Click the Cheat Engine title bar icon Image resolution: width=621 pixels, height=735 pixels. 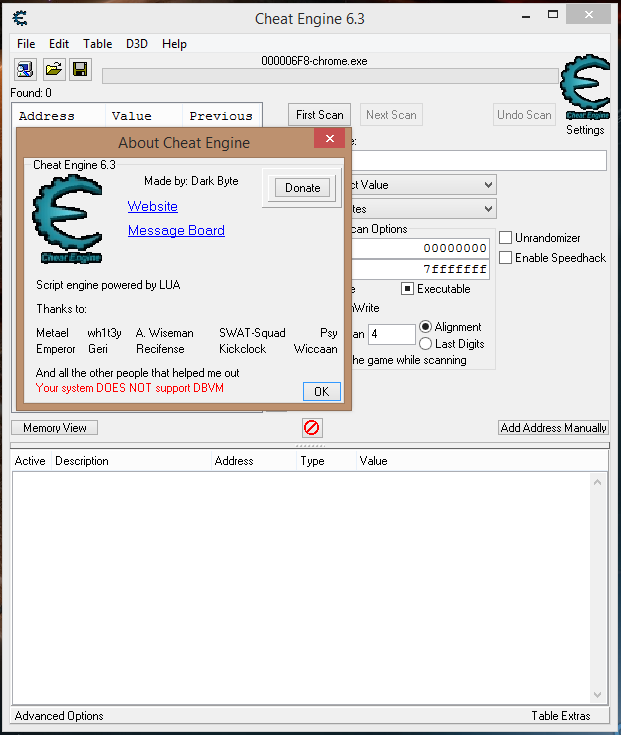(x=20, y=18)
